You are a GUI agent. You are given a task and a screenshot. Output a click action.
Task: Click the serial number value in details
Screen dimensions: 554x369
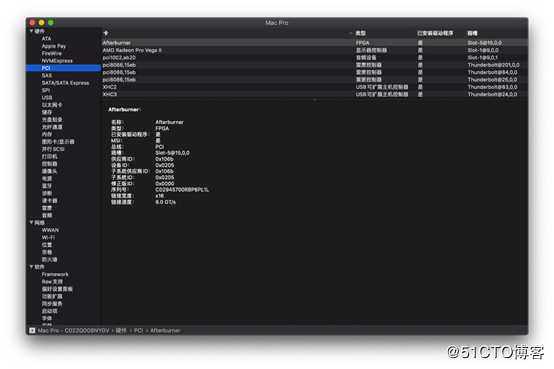(182, 190)
